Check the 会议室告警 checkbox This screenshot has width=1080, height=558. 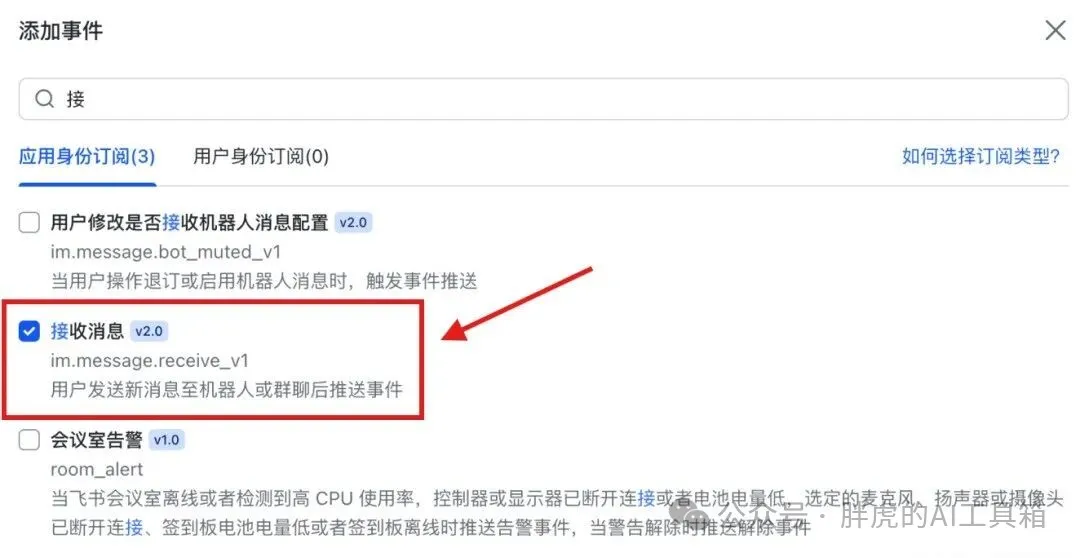(x=29, y=440)
